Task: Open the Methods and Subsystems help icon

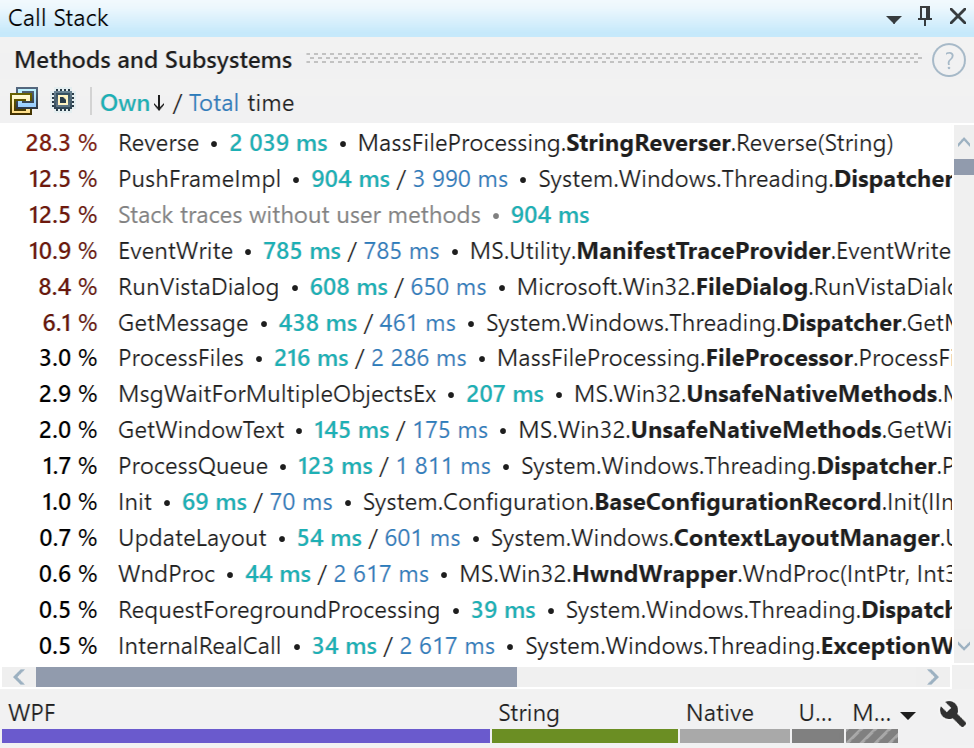Action: (949, 61)
